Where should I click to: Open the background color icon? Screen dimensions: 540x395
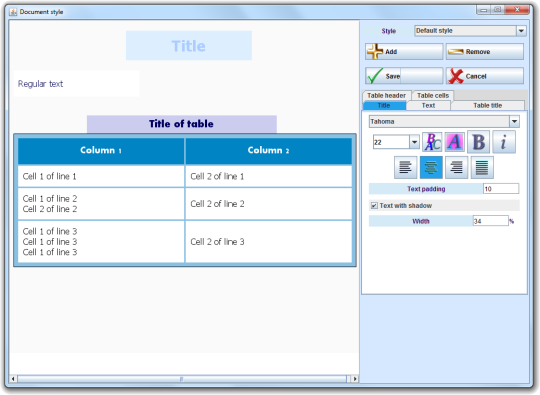click(x=455, y=142)
